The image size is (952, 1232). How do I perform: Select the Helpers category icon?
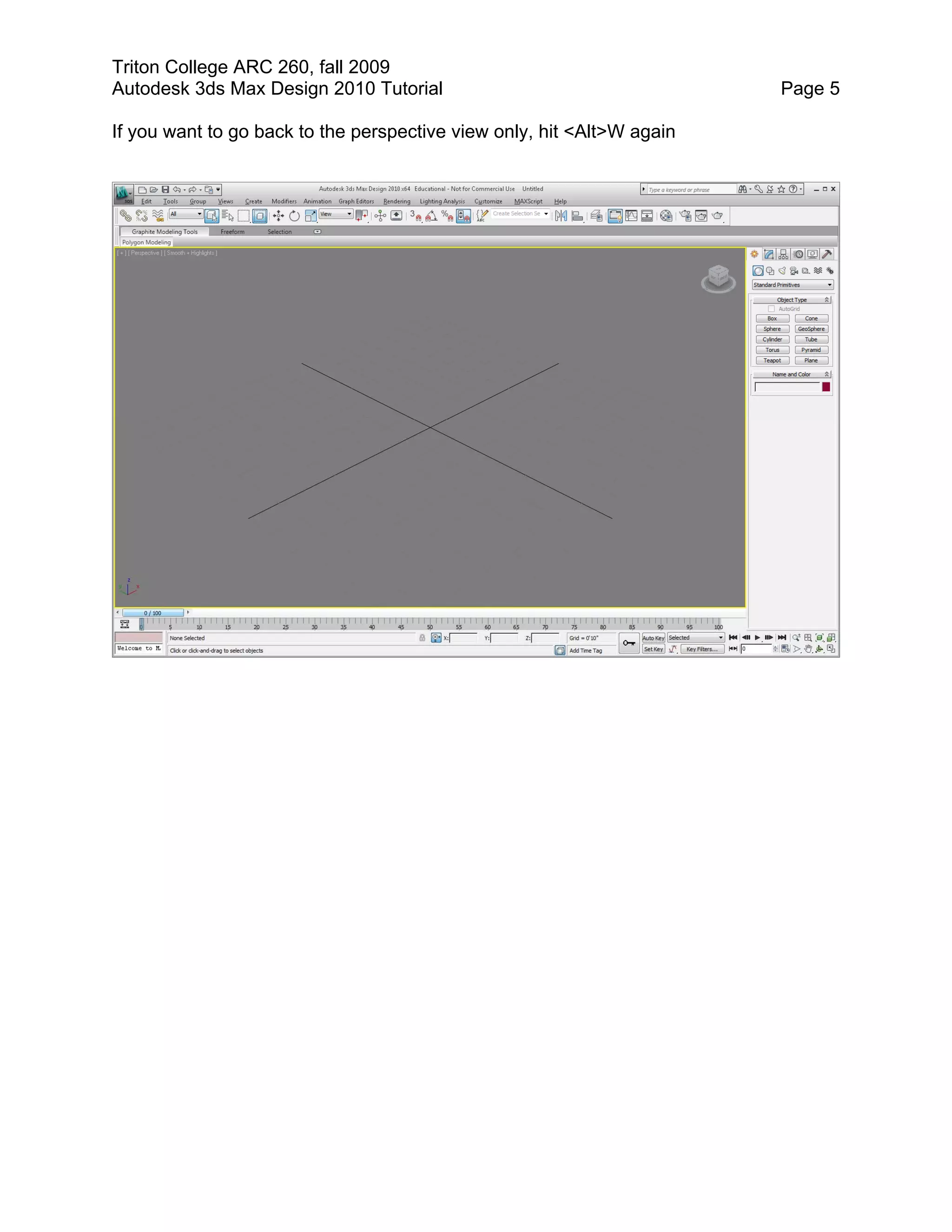pyautogui.click(x=806, y=271)
